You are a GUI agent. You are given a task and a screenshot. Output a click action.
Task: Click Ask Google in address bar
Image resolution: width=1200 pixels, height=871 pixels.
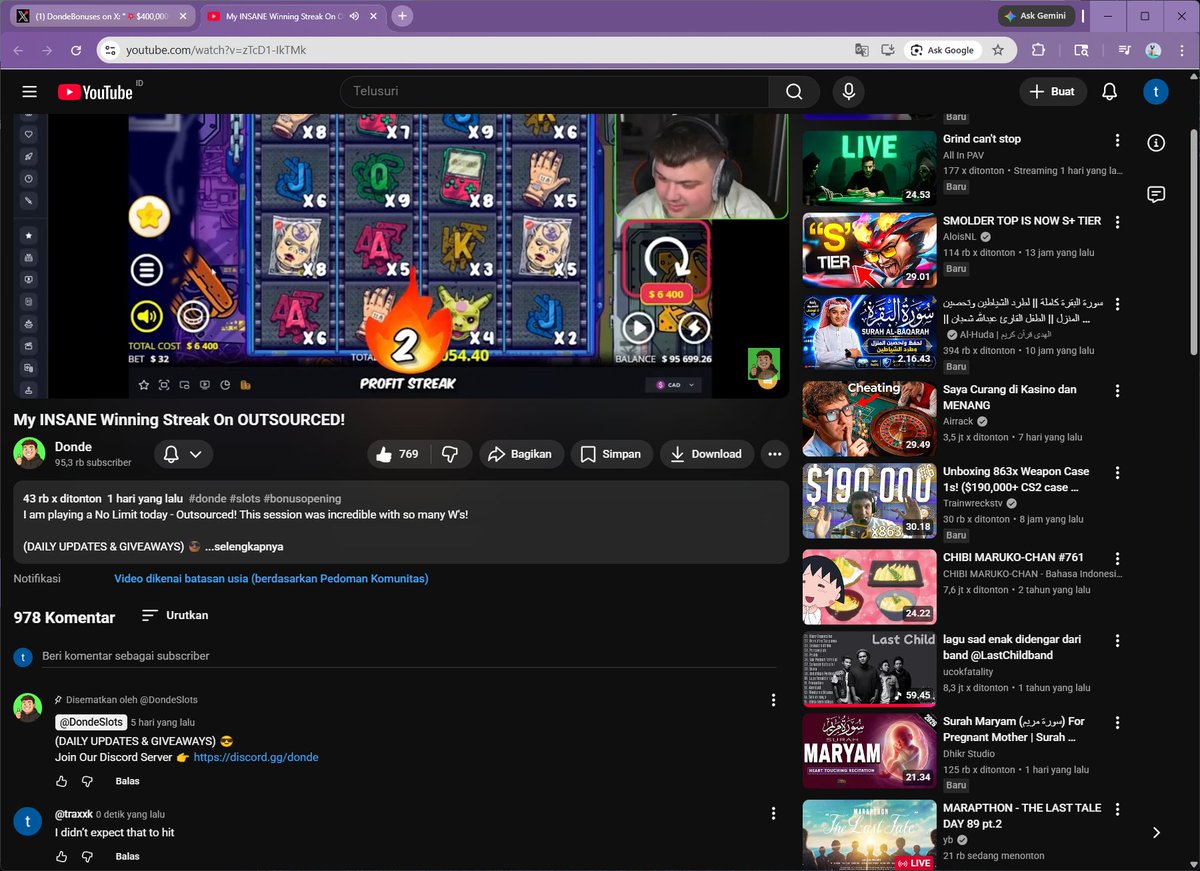coord(941,50)
